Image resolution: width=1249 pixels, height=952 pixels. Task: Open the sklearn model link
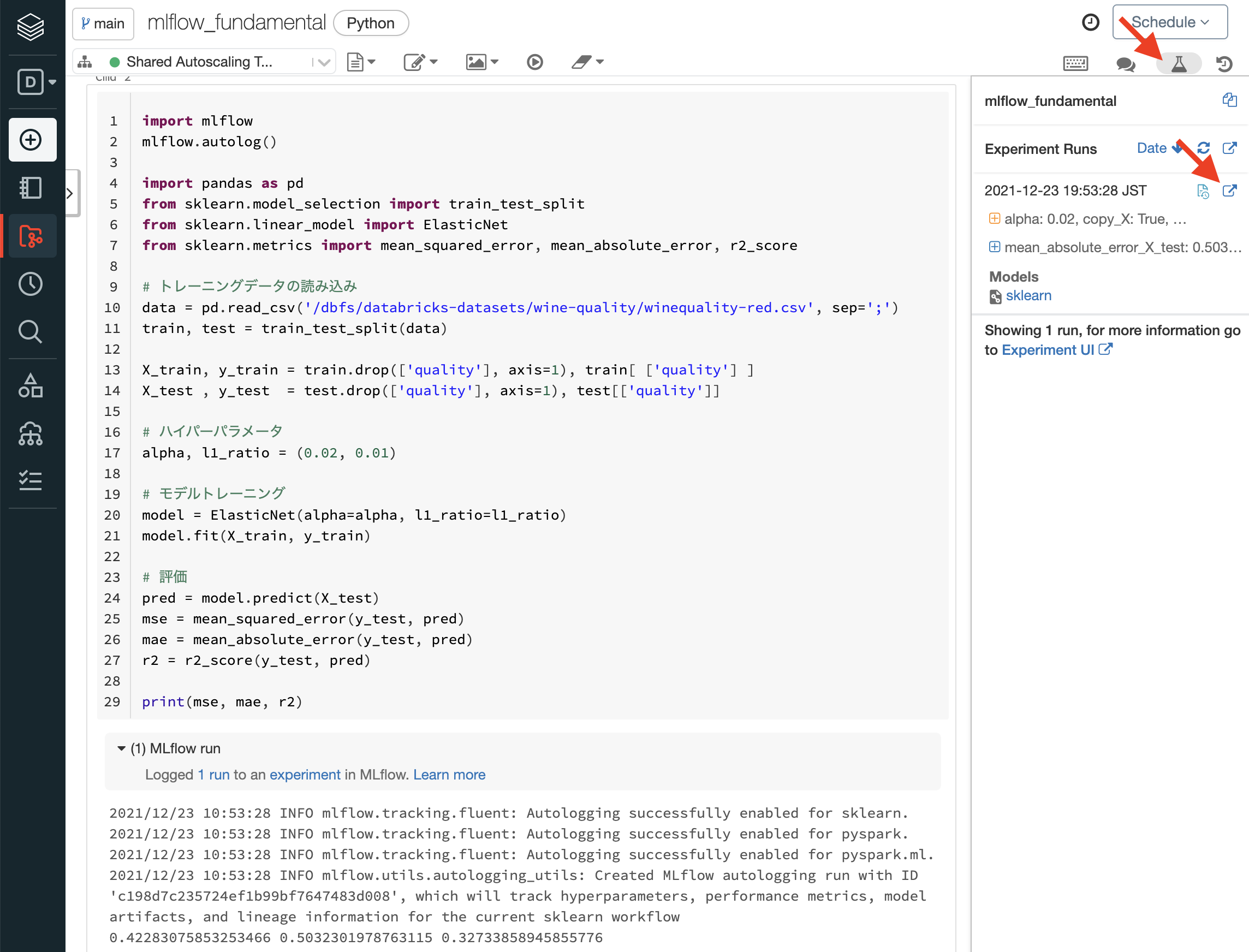click(1028, 296)
